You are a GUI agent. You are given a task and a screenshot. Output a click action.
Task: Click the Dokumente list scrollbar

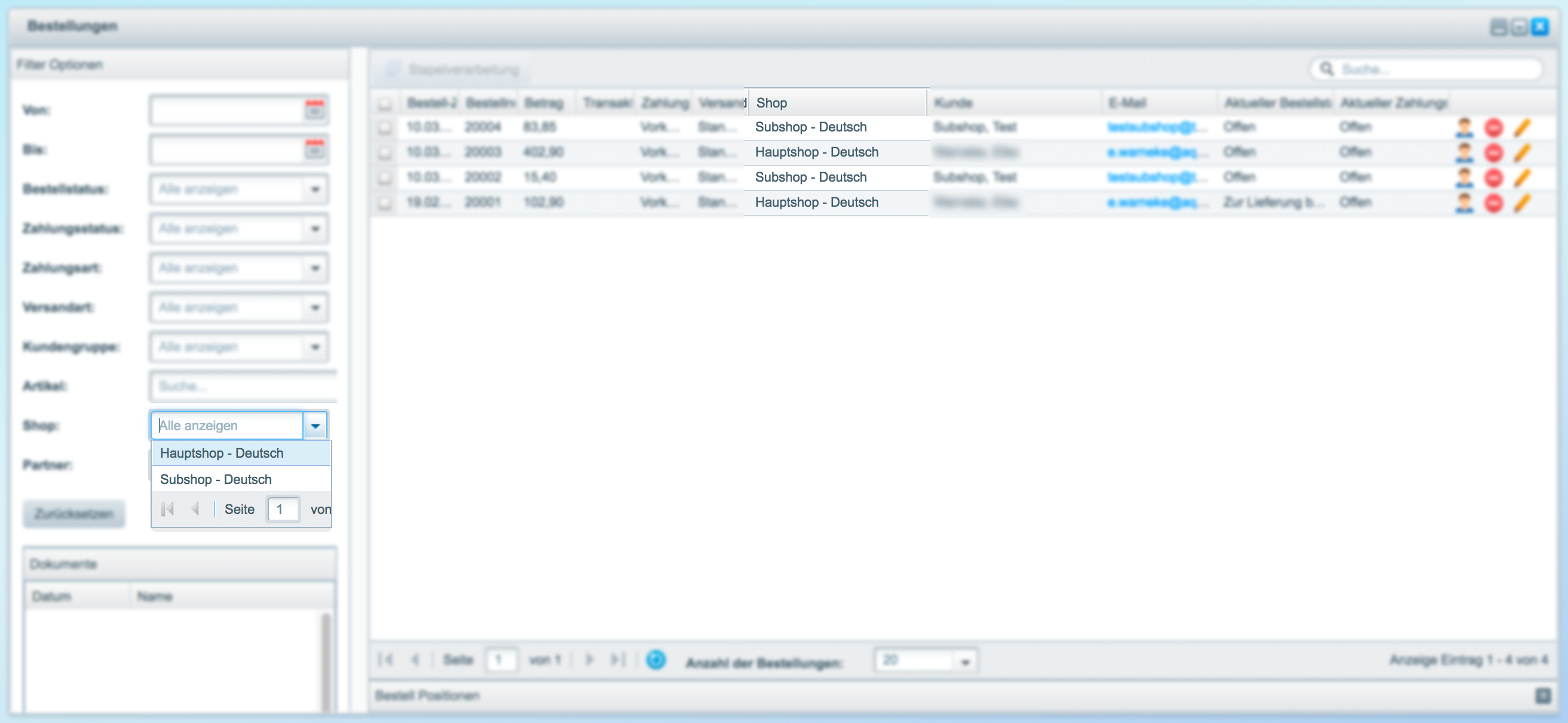pos(326,662)
